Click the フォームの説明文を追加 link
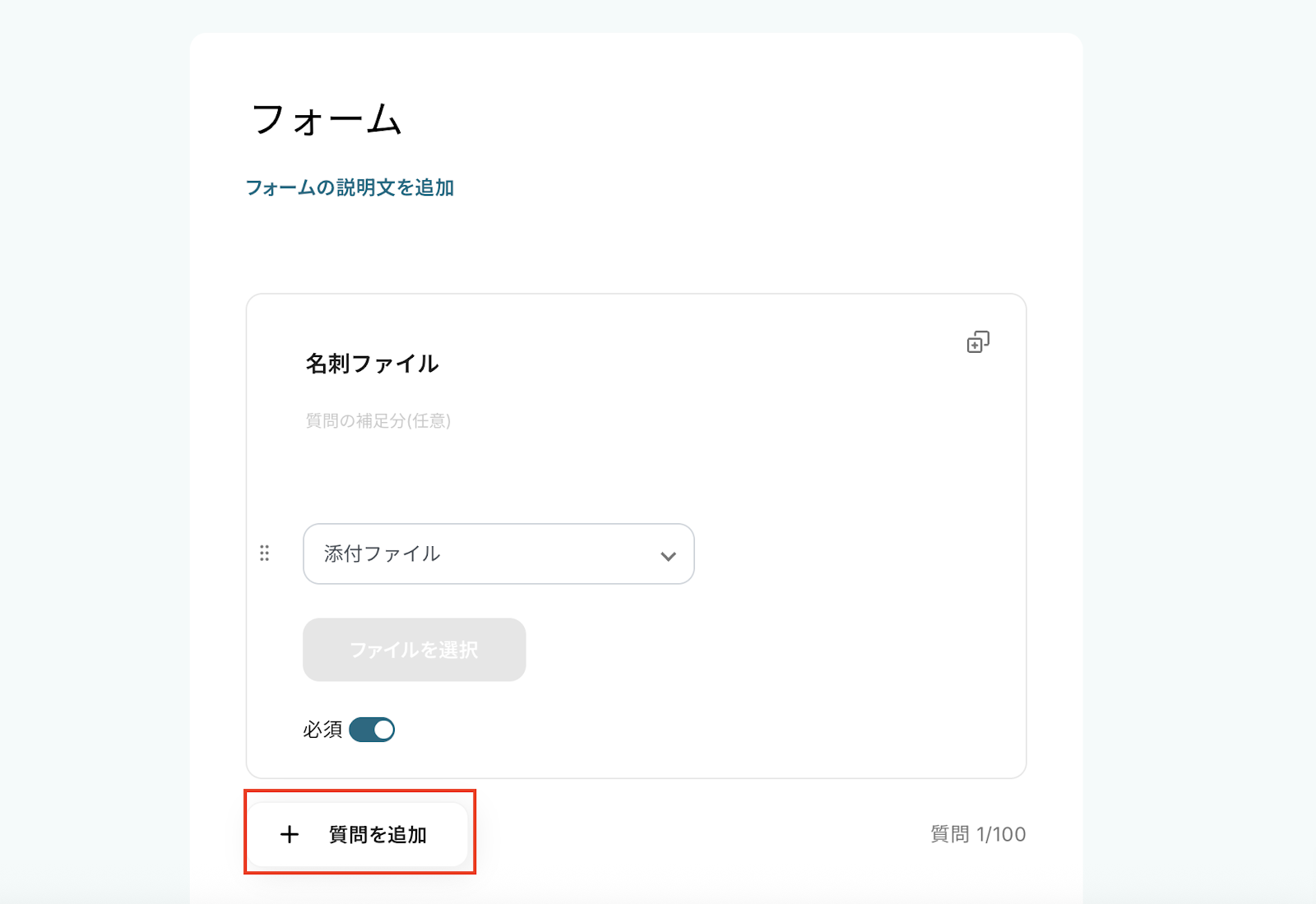This screenshot has width=1316, height=904. point(350,188)
